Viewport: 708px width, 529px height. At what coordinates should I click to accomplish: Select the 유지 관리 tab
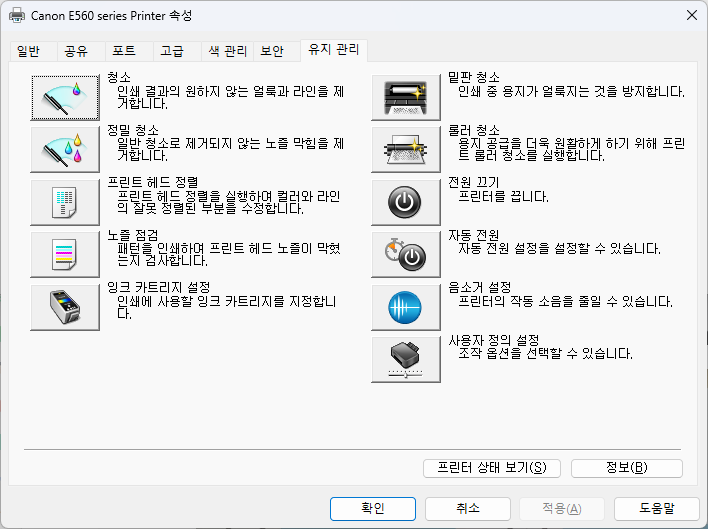coord(334,50)
